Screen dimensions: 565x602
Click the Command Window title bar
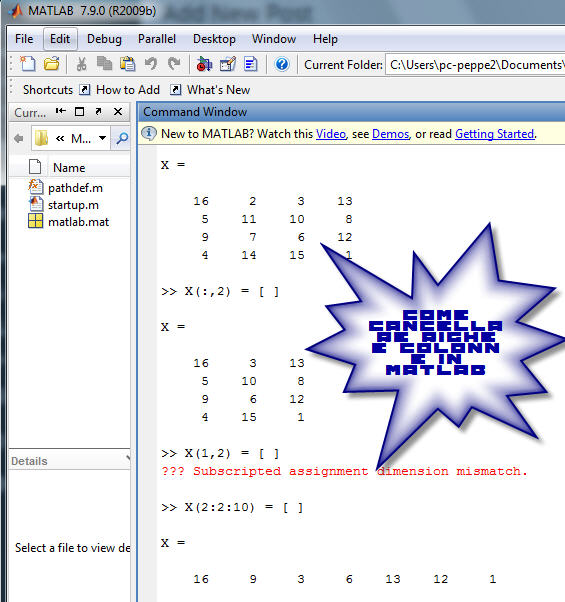point(351,112)
